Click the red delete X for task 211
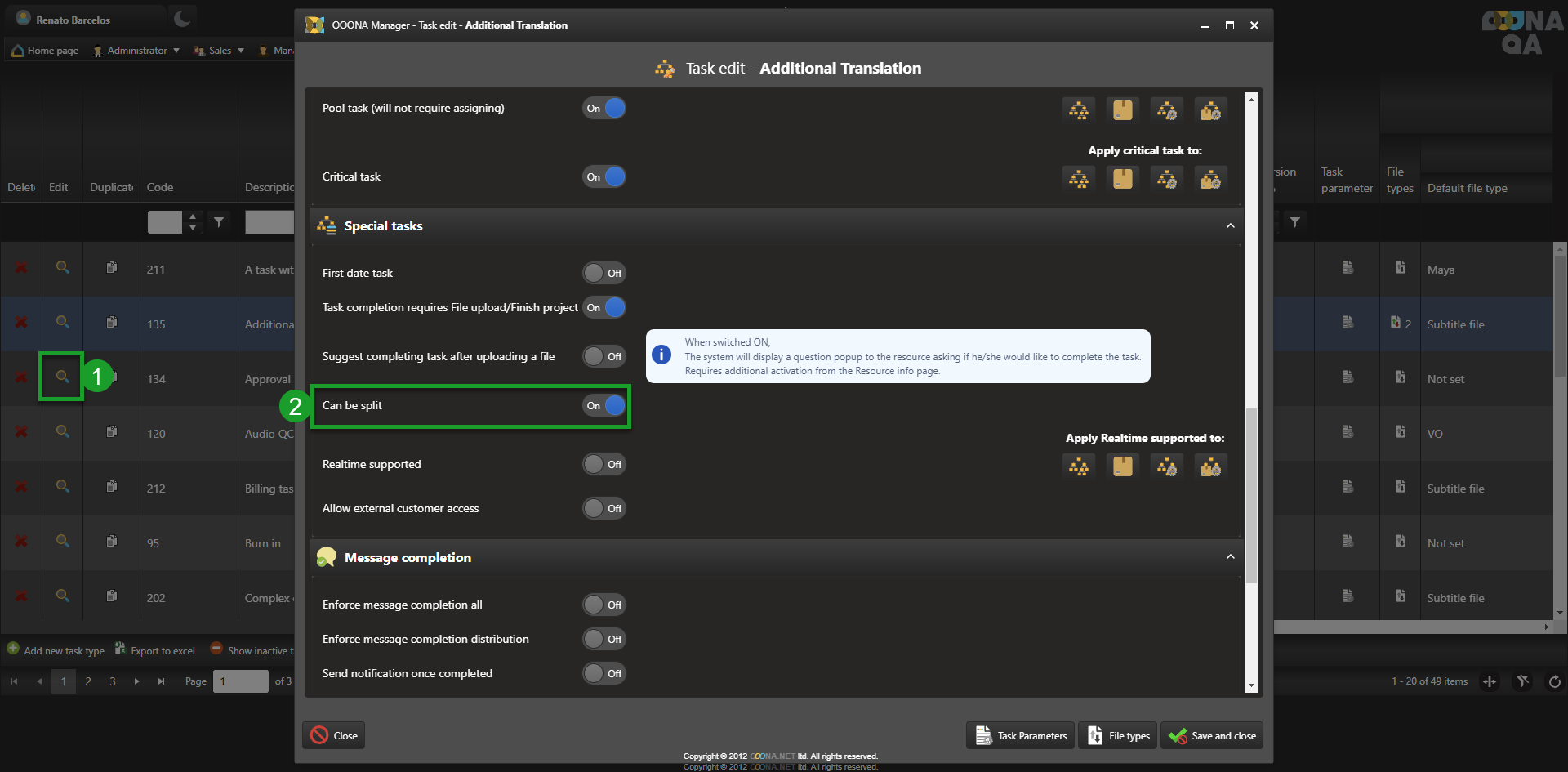This screenshot has height=772, width=1568. point(21,268)
